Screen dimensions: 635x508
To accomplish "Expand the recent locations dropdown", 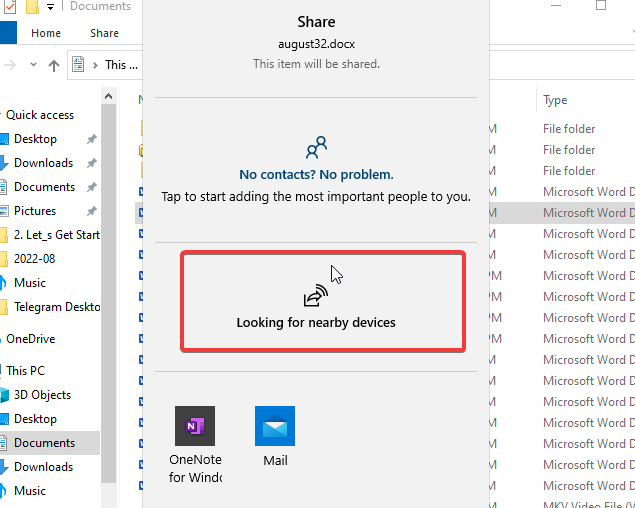I will [33, 65].
